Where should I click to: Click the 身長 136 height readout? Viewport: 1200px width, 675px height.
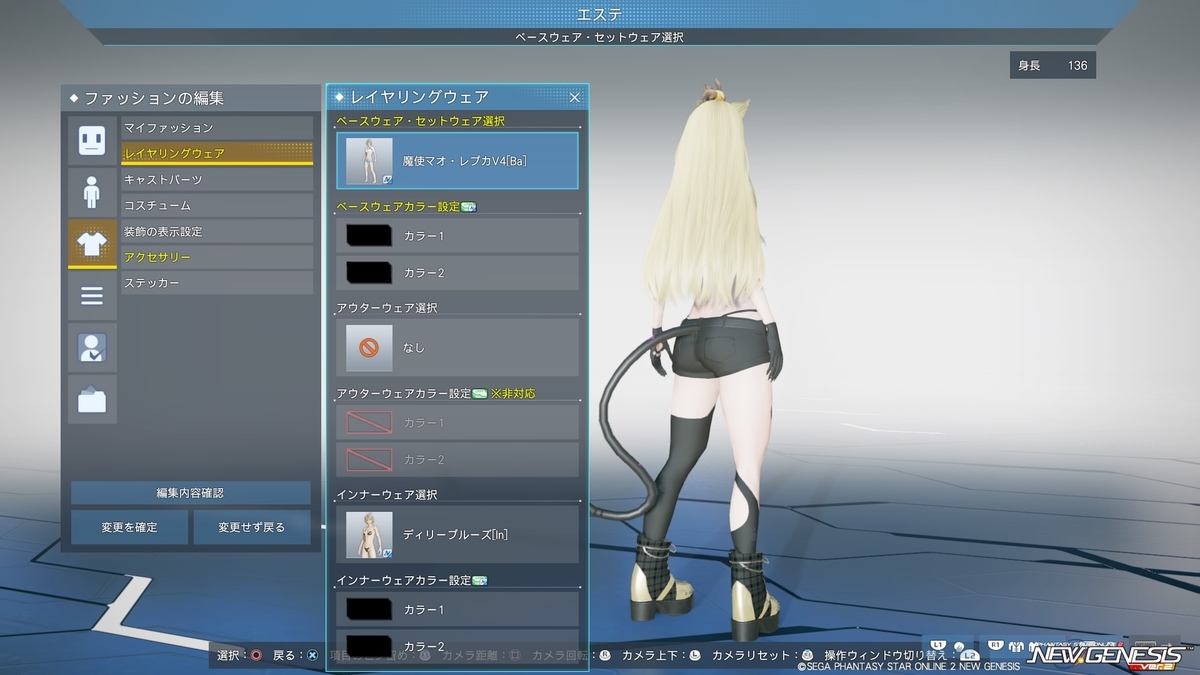(1053, 66)
